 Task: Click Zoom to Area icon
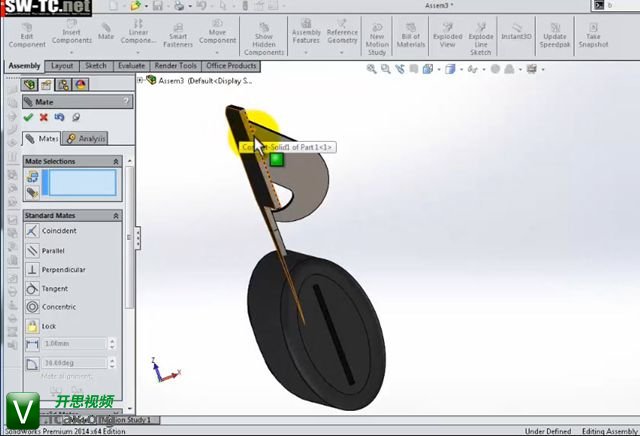click(385, 69)
